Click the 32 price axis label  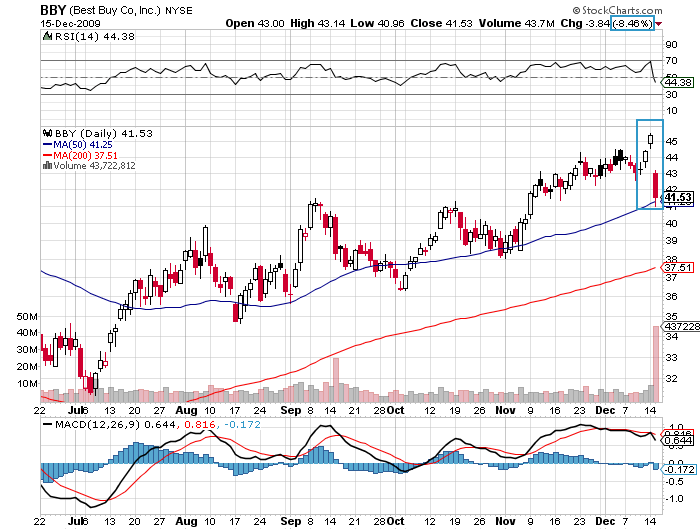click(x=671, y=379)
